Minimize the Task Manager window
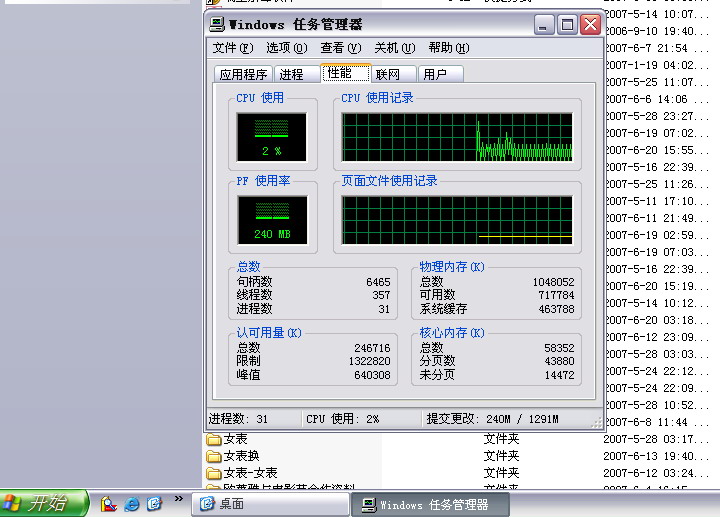Screen dimensions: 720x517 point(543,24)
